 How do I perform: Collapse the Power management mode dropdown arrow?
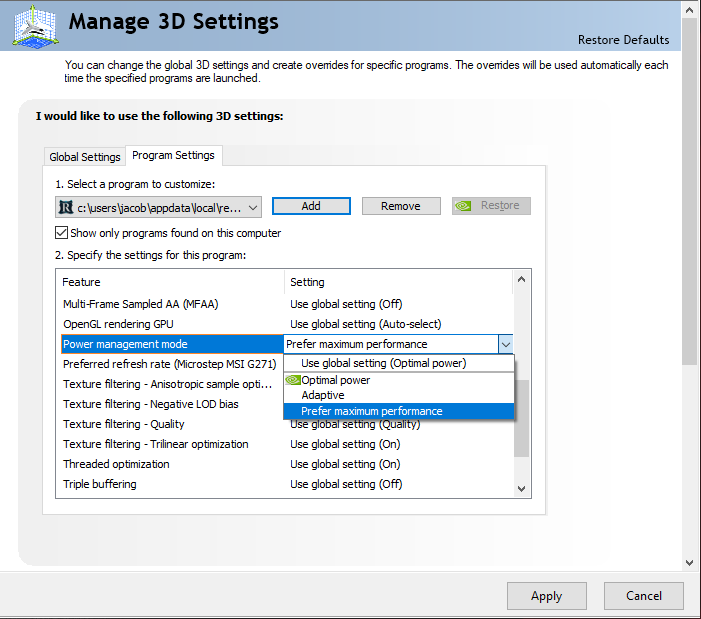click(x=505, y=344)
